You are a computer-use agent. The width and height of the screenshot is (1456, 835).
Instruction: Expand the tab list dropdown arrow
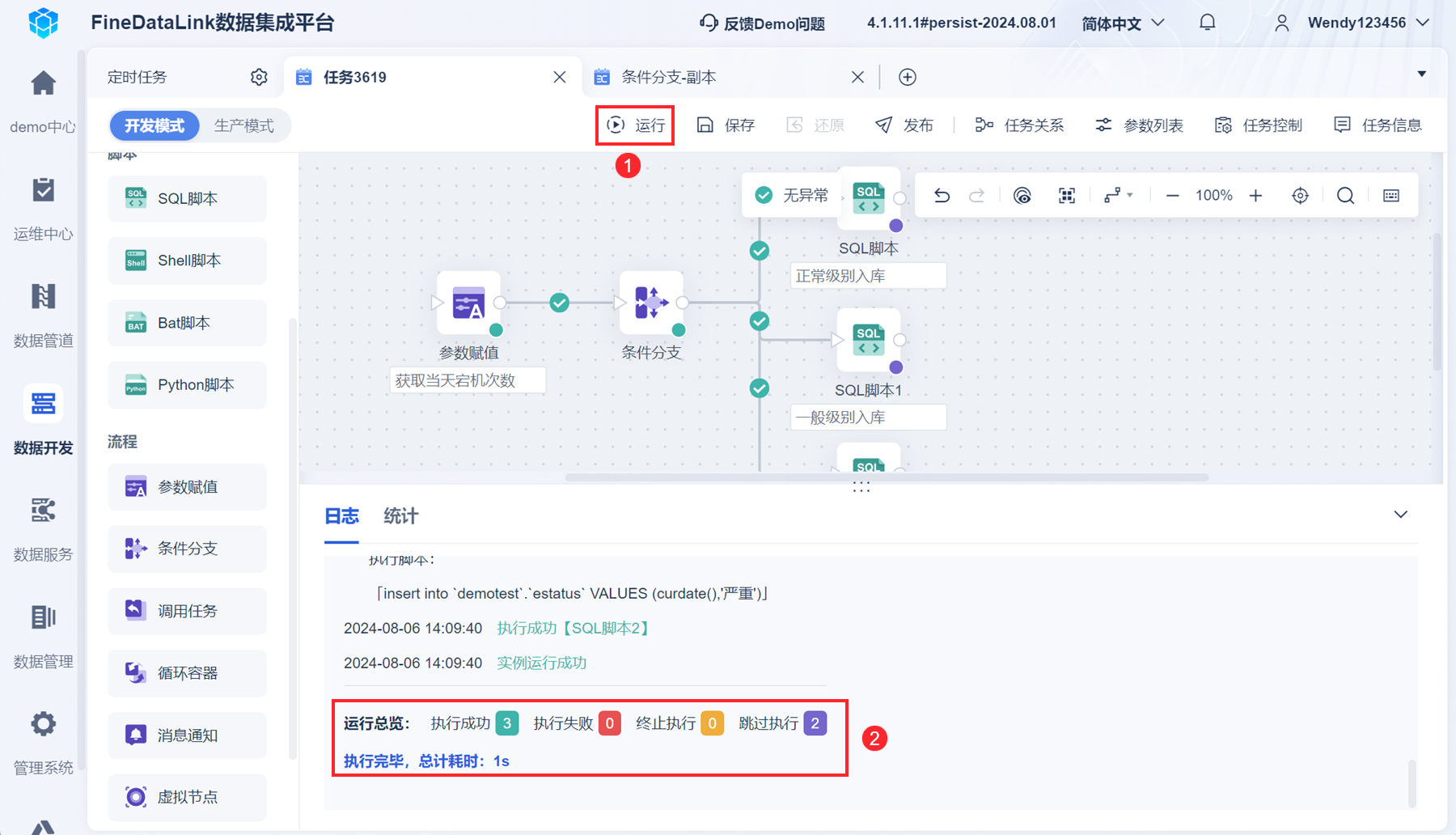pos(1421,74)
